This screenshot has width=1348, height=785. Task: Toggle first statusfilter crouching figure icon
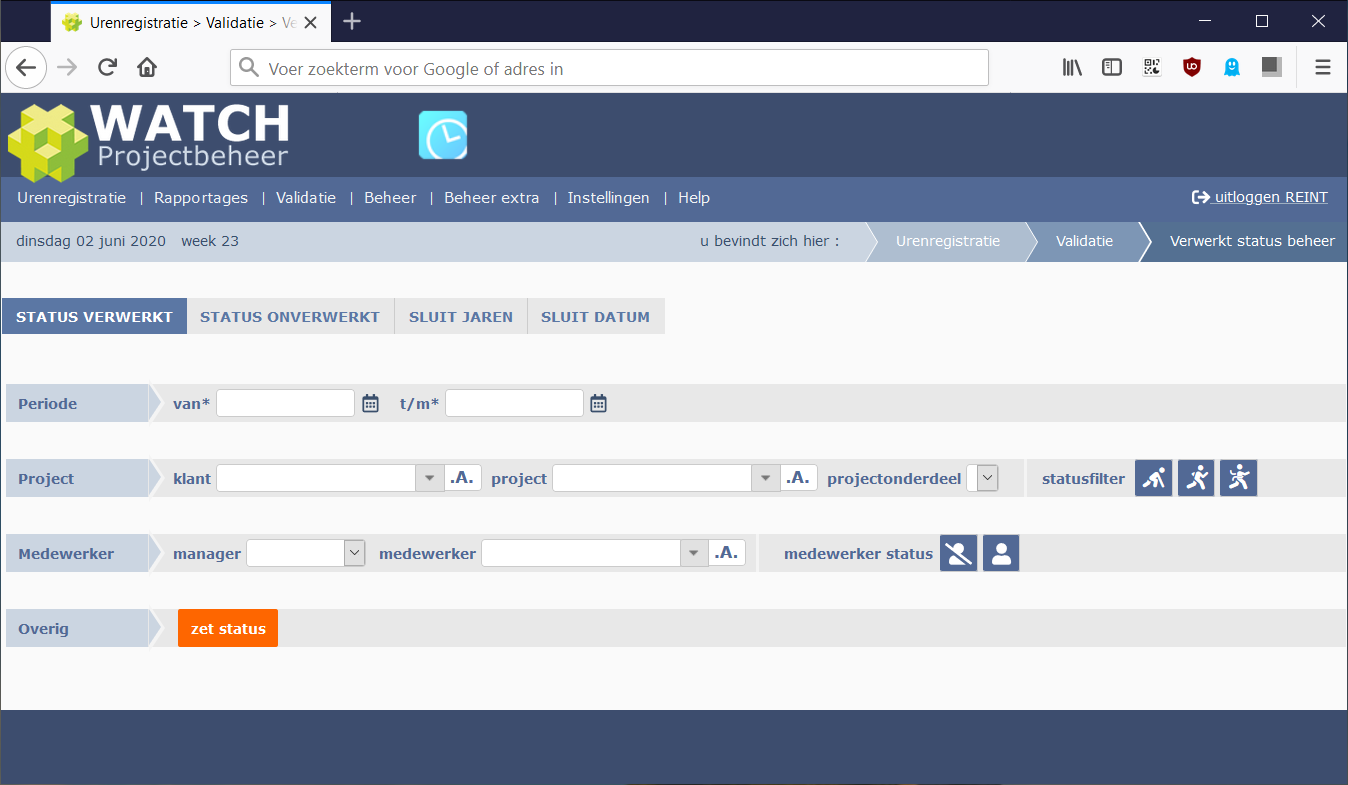click(x=1154, y=478)
